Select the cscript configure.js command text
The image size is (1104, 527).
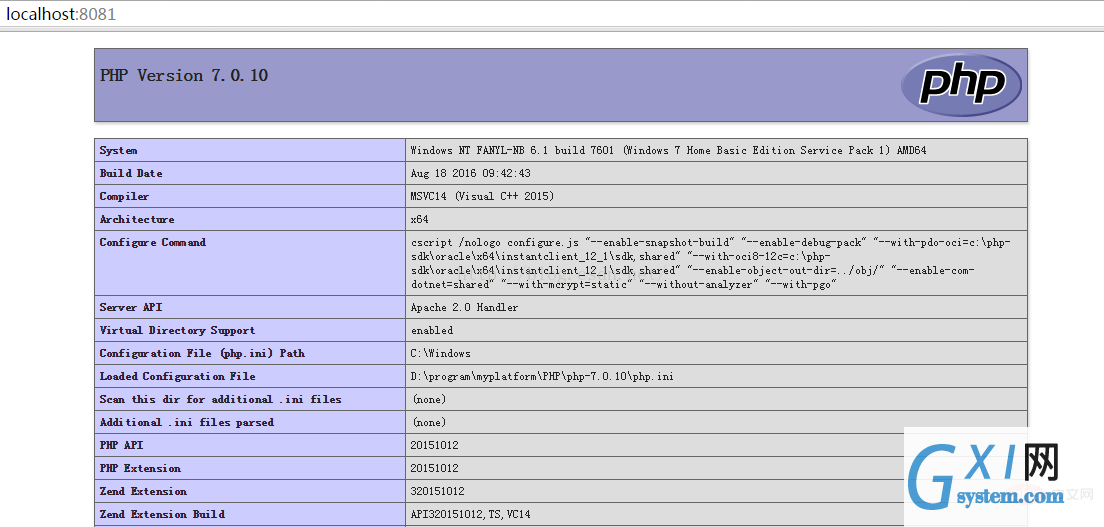(x=711, y=264)
